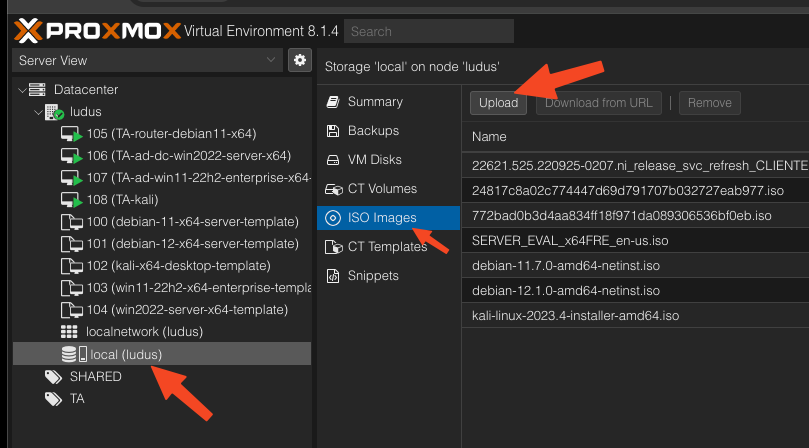The height and width of the screenshot is (448, 809).
Task: Open the ISO Images section
Action: 381,218
